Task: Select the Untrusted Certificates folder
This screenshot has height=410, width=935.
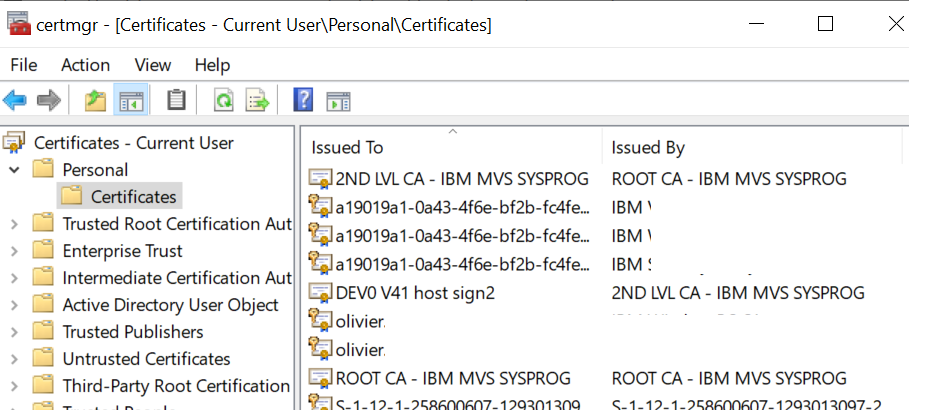Action: (x=146, y=359)
